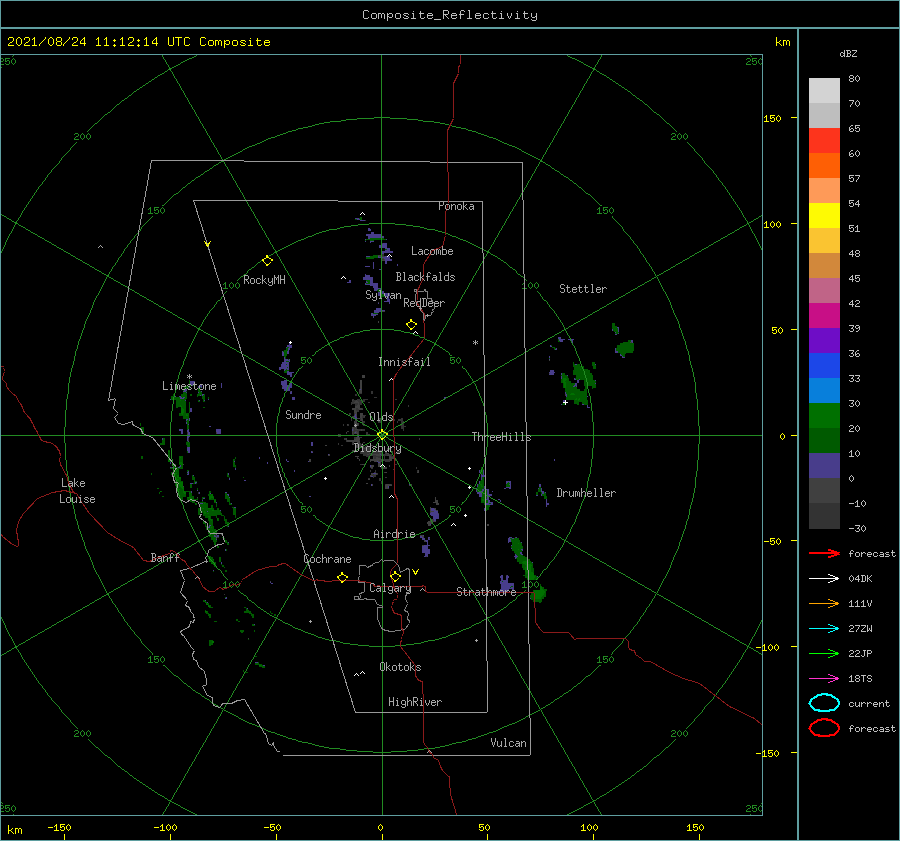Select the indigo 10-0 dBZ color band
900x841 pixels.
[824, 466]
